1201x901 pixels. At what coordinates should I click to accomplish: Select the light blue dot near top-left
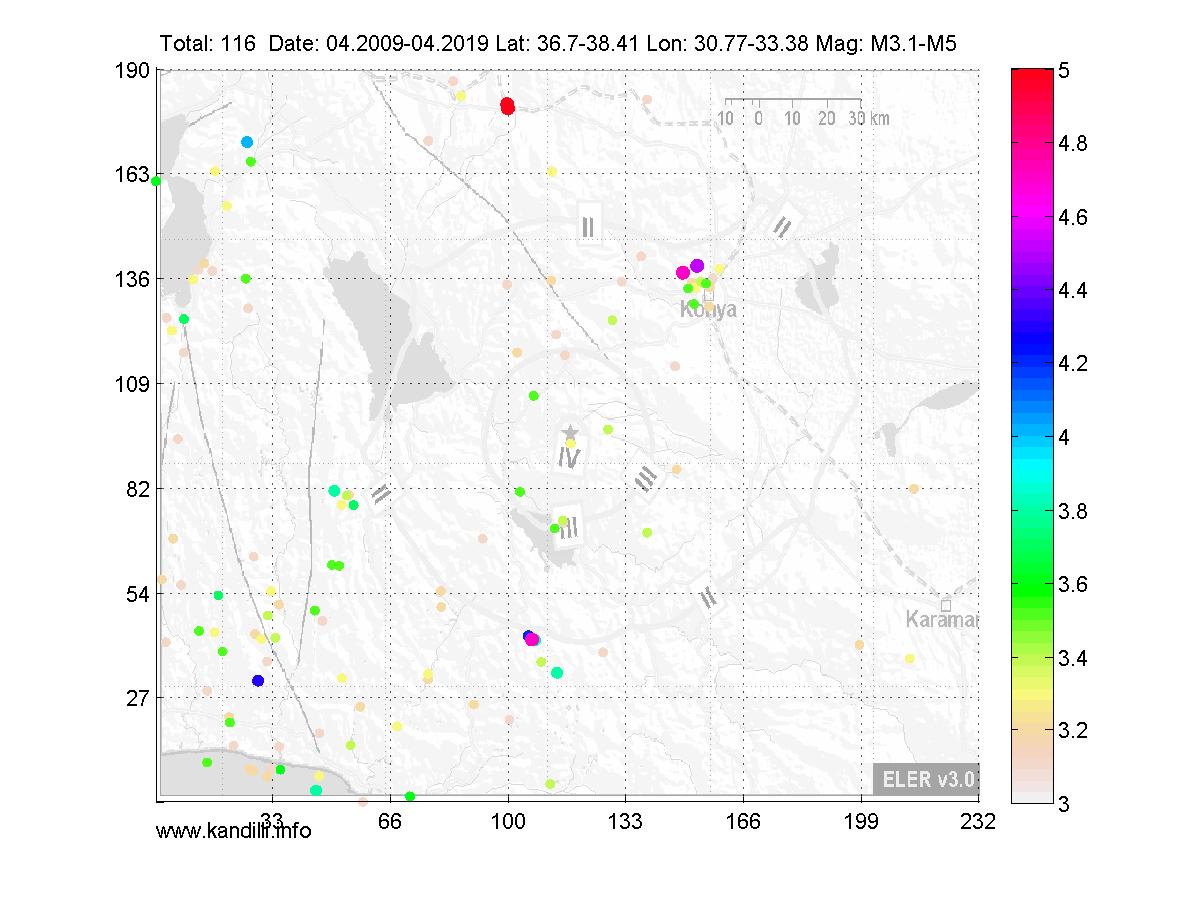tap(247, 142)
